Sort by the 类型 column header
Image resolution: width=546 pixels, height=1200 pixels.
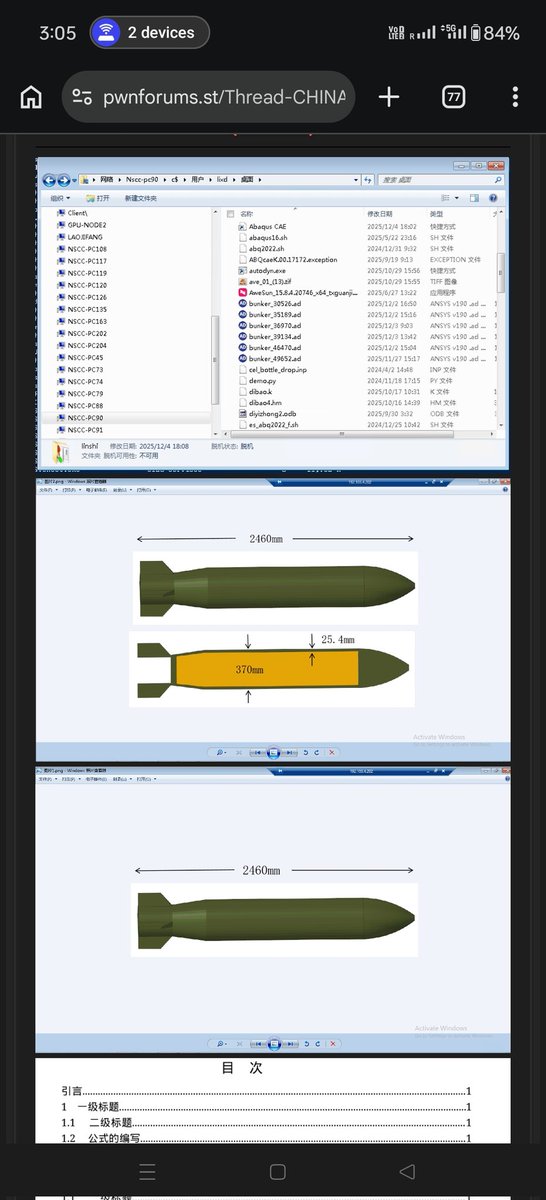(x=437, y=214)
